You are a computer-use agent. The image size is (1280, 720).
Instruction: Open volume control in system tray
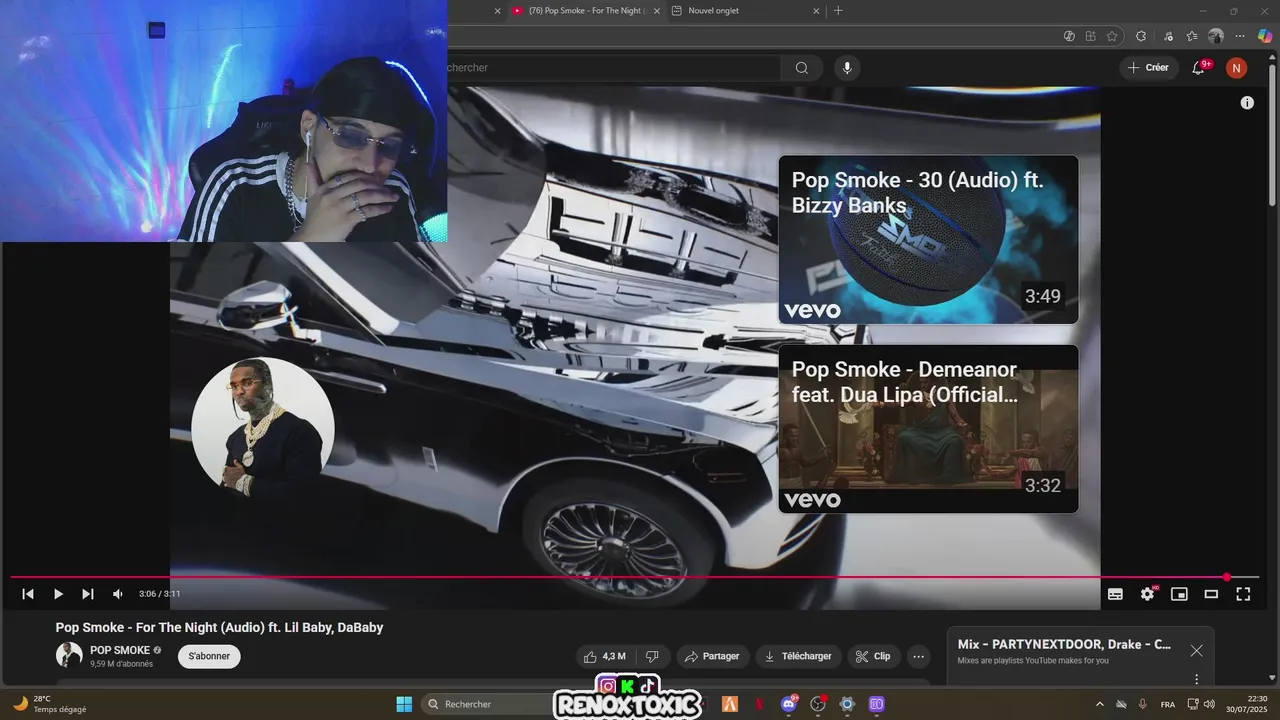tap(1209, 704)
